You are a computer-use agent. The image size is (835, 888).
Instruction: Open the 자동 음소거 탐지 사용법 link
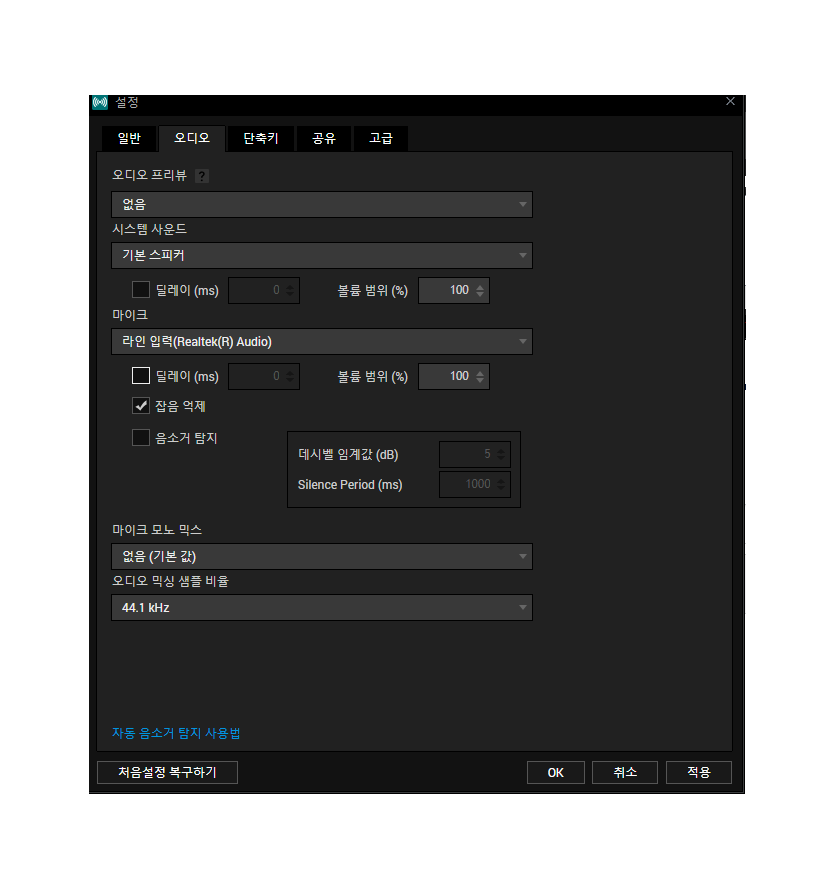point(176,733)
